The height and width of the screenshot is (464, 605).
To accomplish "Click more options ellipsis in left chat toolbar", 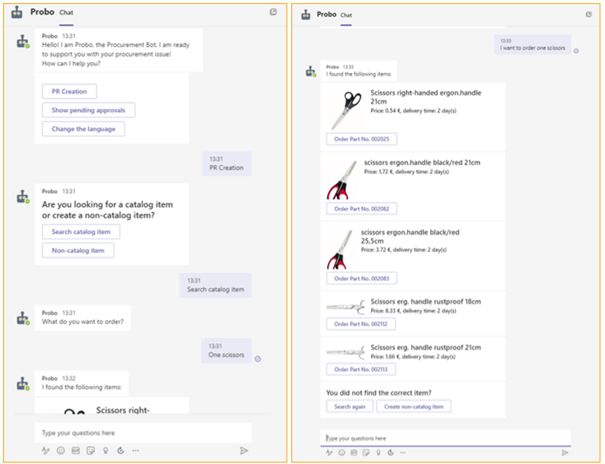I will (x=136, y=451).
